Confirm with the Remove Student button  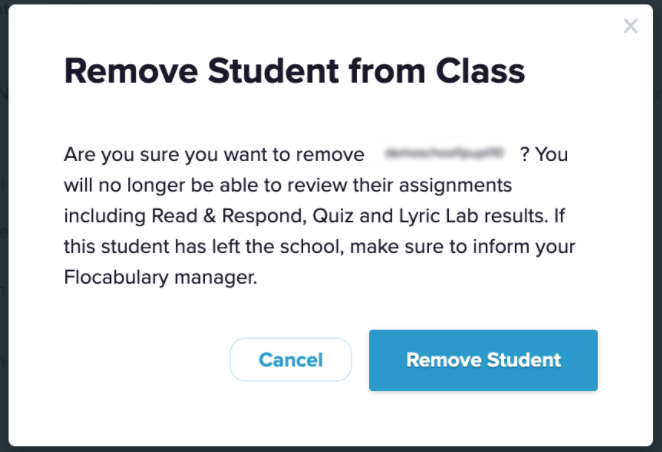[483, 360]
